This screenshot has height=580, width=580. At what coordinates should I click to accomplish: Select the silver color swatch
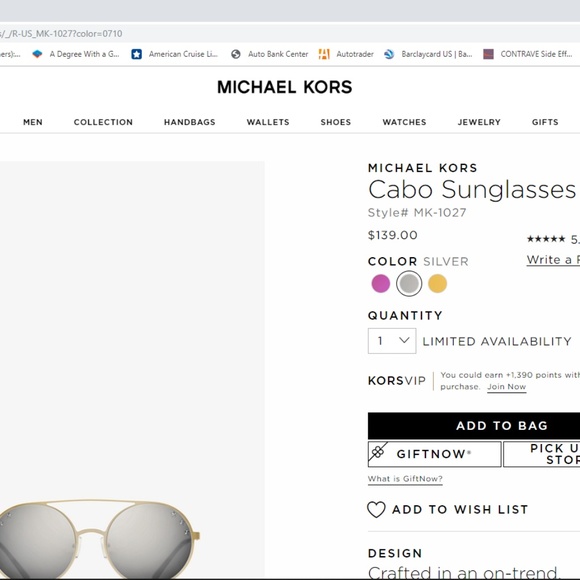point(409,284)
